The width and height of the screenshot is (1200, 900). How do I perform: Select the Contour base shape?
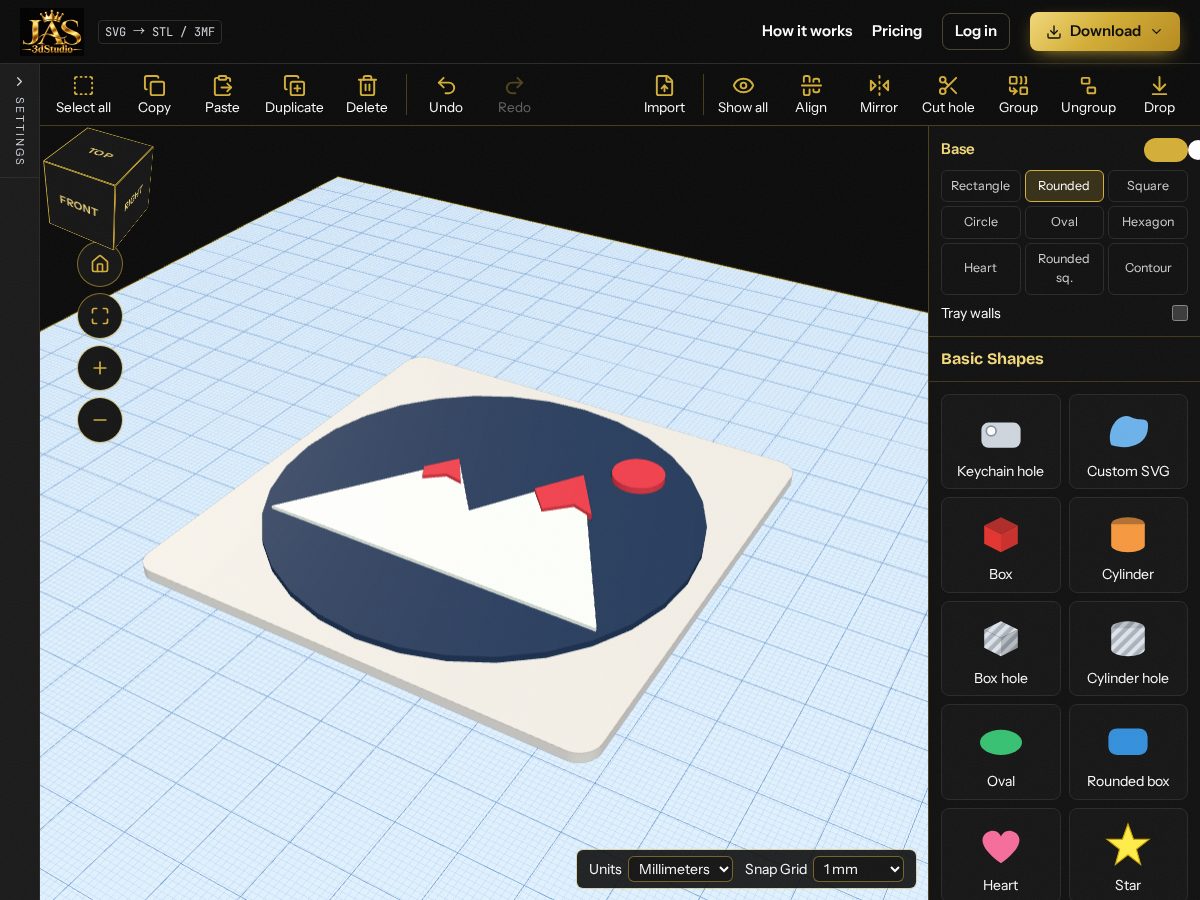point(1148,268)
